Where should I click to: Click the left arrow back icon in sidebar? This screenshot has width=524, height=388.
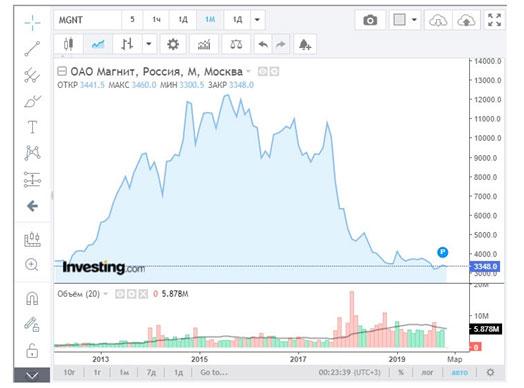click(32, 206)
